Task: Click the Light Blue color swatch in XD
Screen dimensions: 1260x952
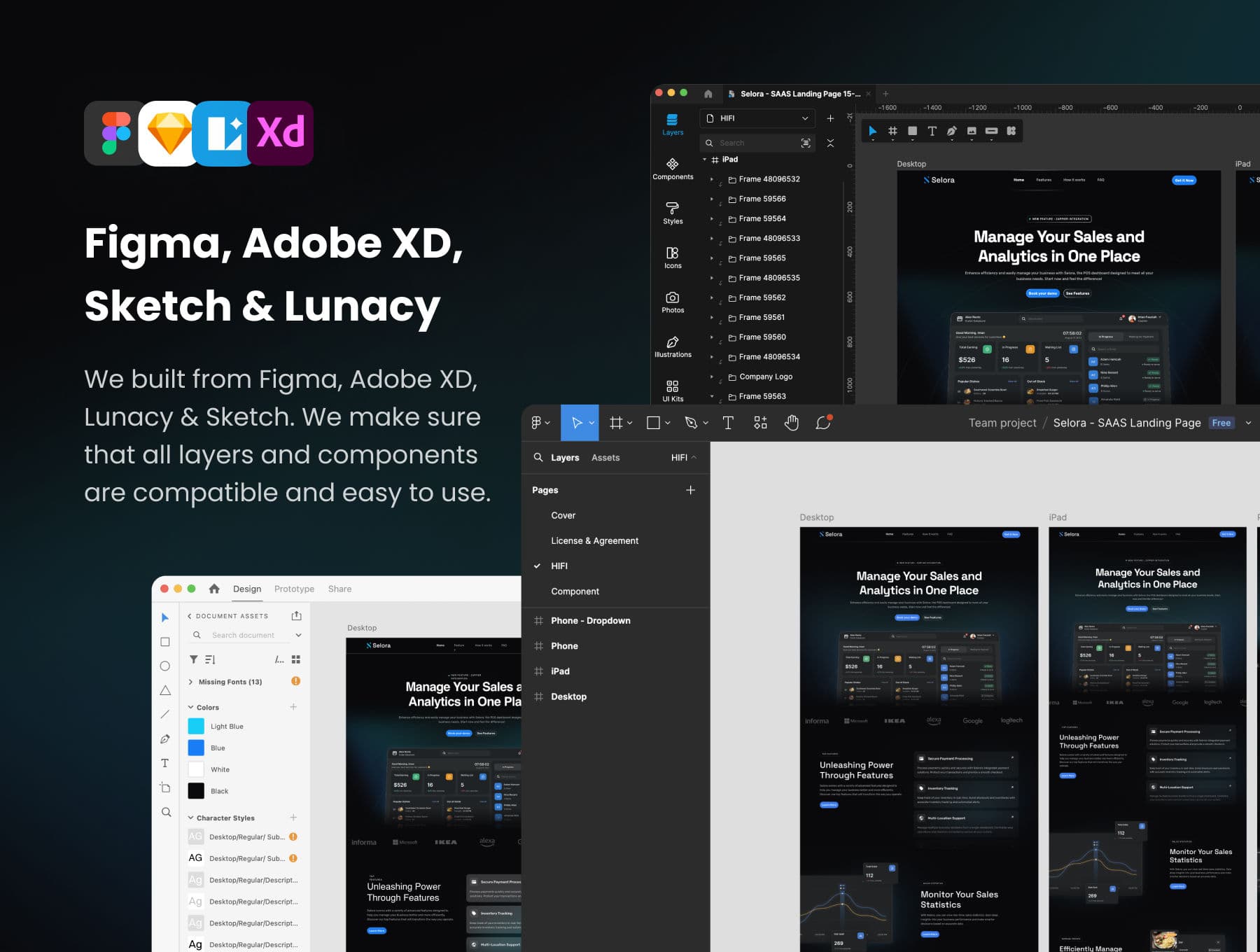Action: tap(196, 726)
